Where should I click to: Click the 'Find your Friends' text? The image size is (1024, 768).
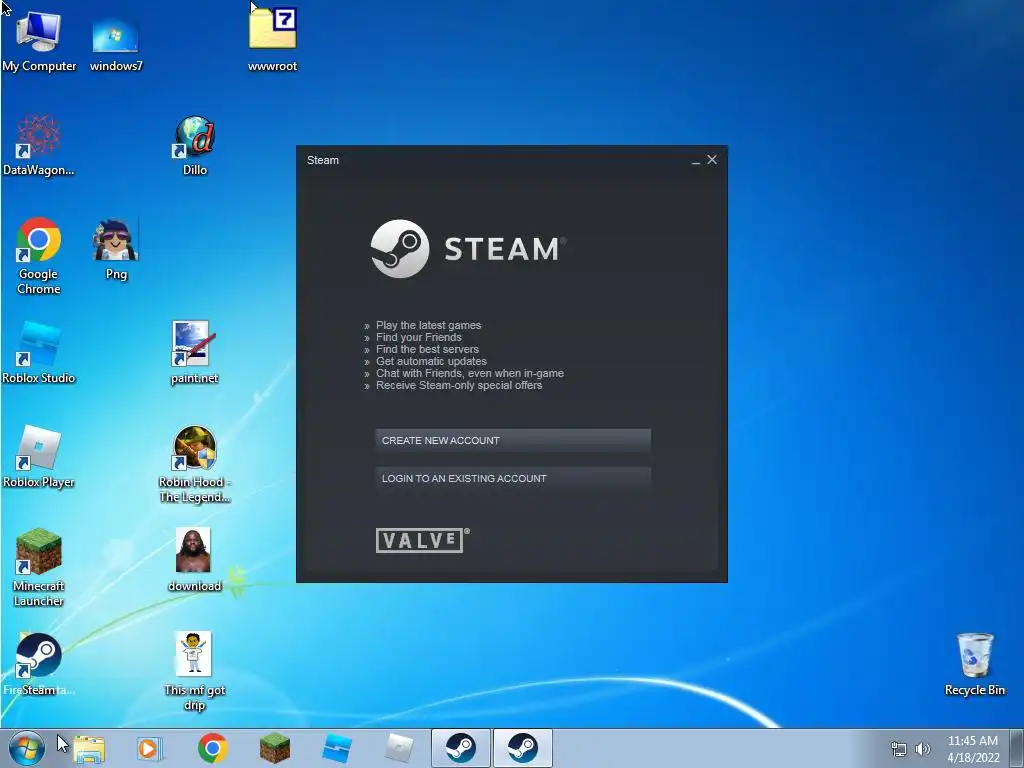419,337
